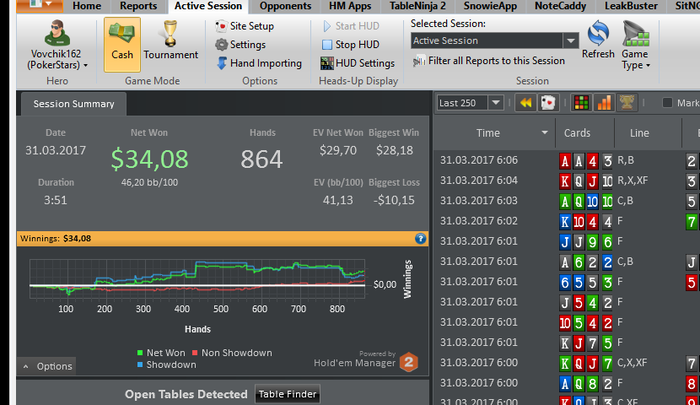
Task: Click the winnings line graph
Action: (x=197, y=279)
